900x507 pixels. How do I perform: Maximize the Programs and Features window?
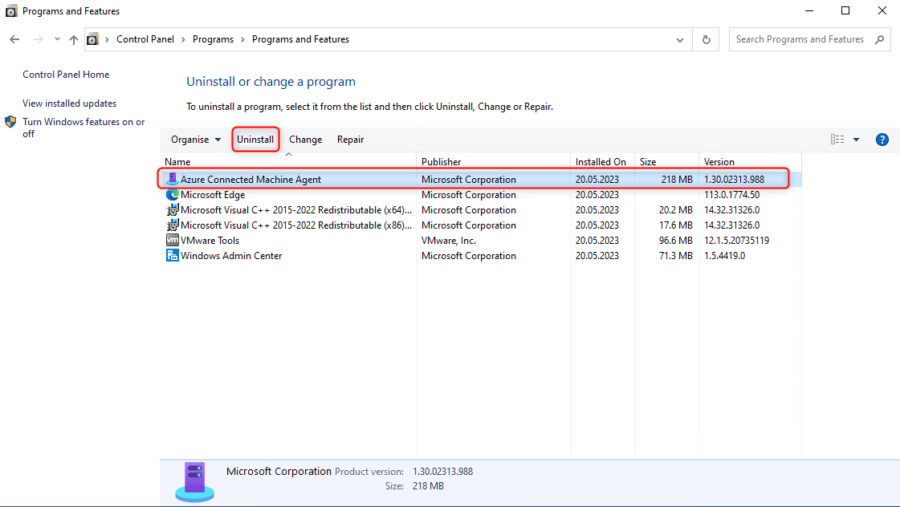[845, 11]
